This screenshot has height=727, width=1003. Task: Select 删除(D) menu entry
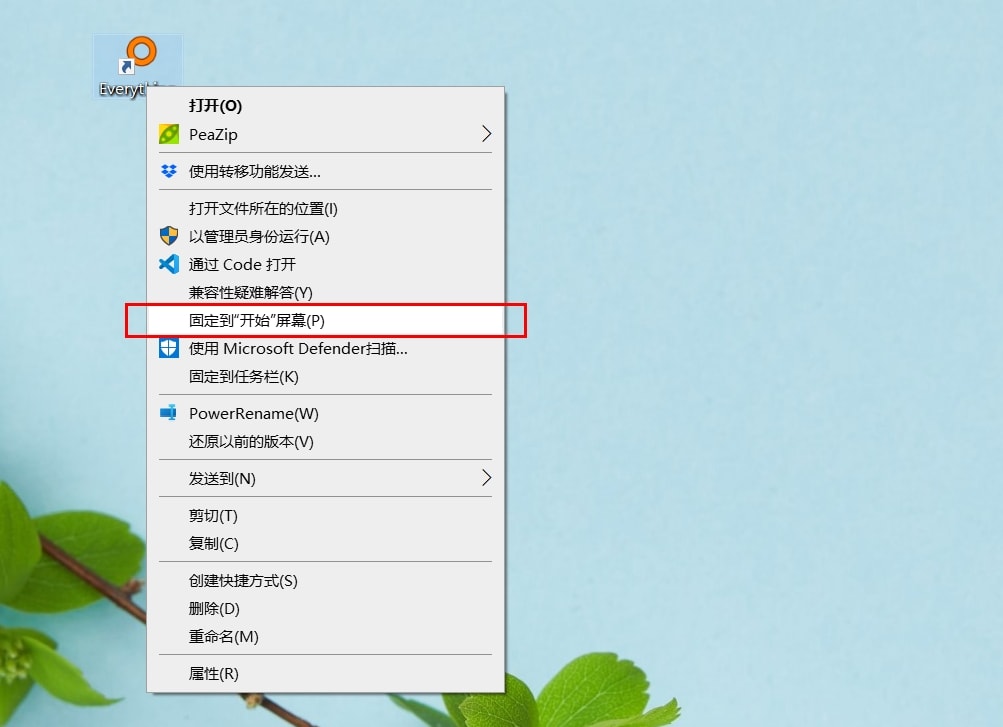pyautogui.click(x=326, y=609)
